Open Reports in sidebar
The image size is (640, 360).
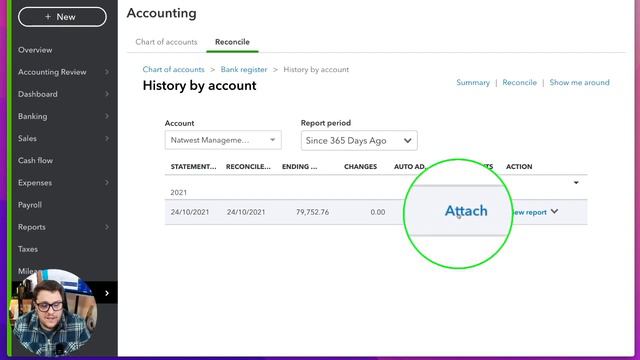click(32, 227)
